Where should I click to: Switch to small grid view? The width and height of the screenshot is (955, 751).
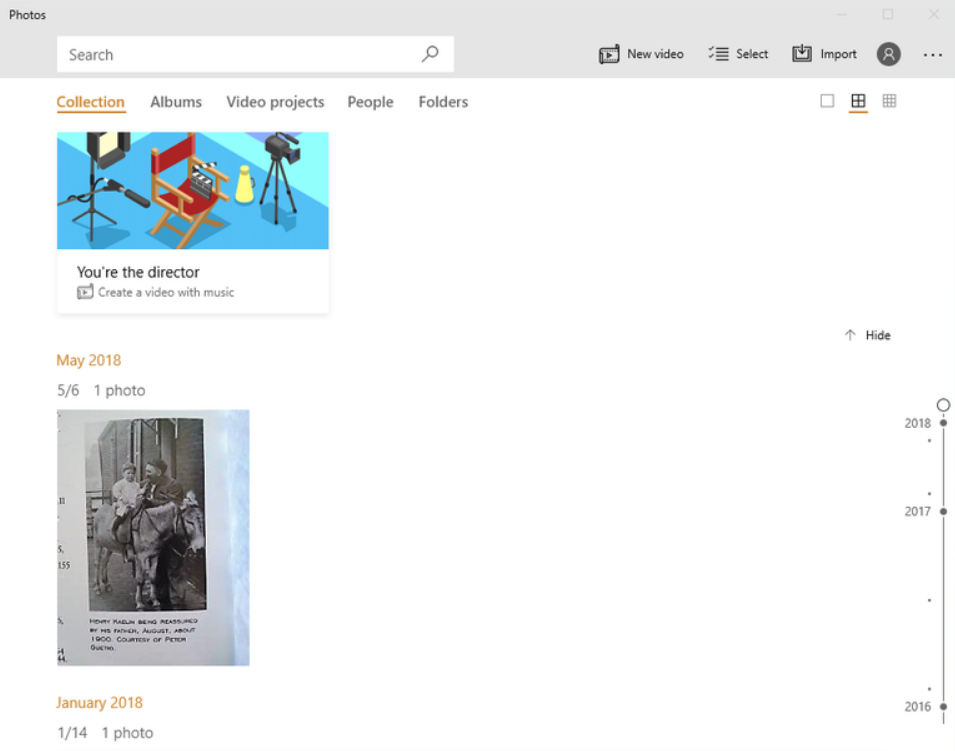point(889,101)
